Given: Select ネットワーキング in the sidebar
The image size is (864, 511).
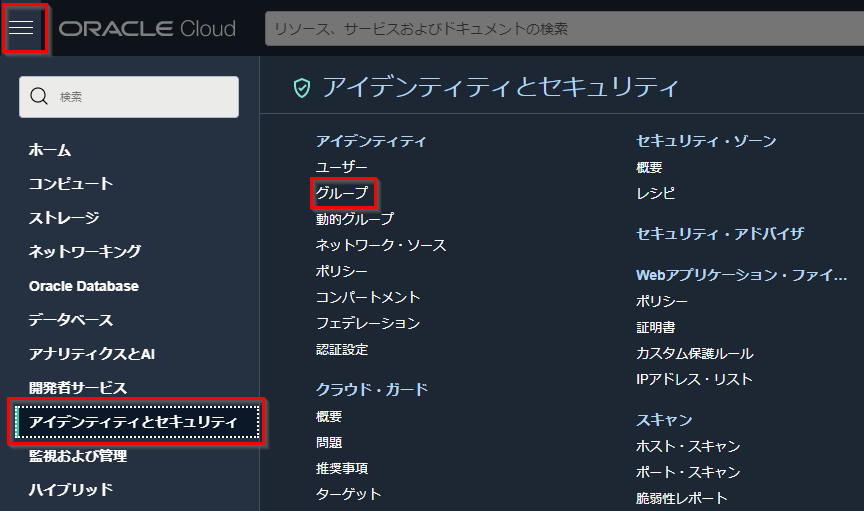Looking at the screenshot, I should pos(85,252).
